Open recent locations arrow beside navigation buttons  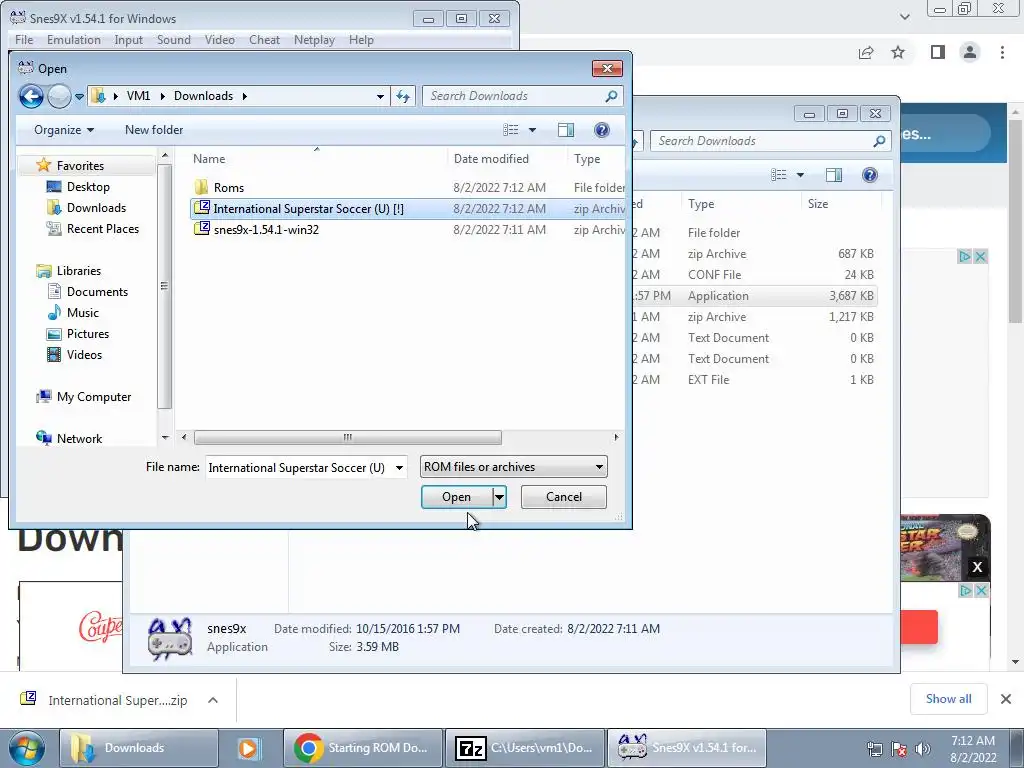[x=79, y=97]
